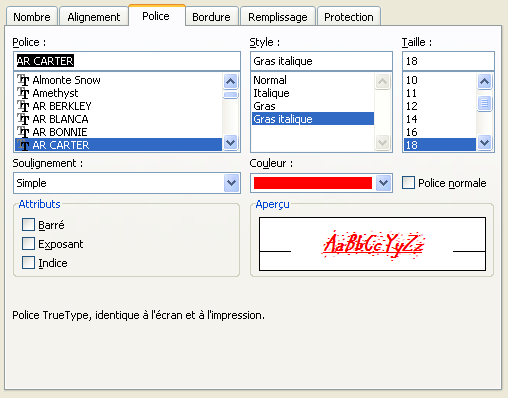The width and height of the screenshot is (508, 398).
Task: Click TrueType icon beside Amethyst
Action: click(23, 93)
